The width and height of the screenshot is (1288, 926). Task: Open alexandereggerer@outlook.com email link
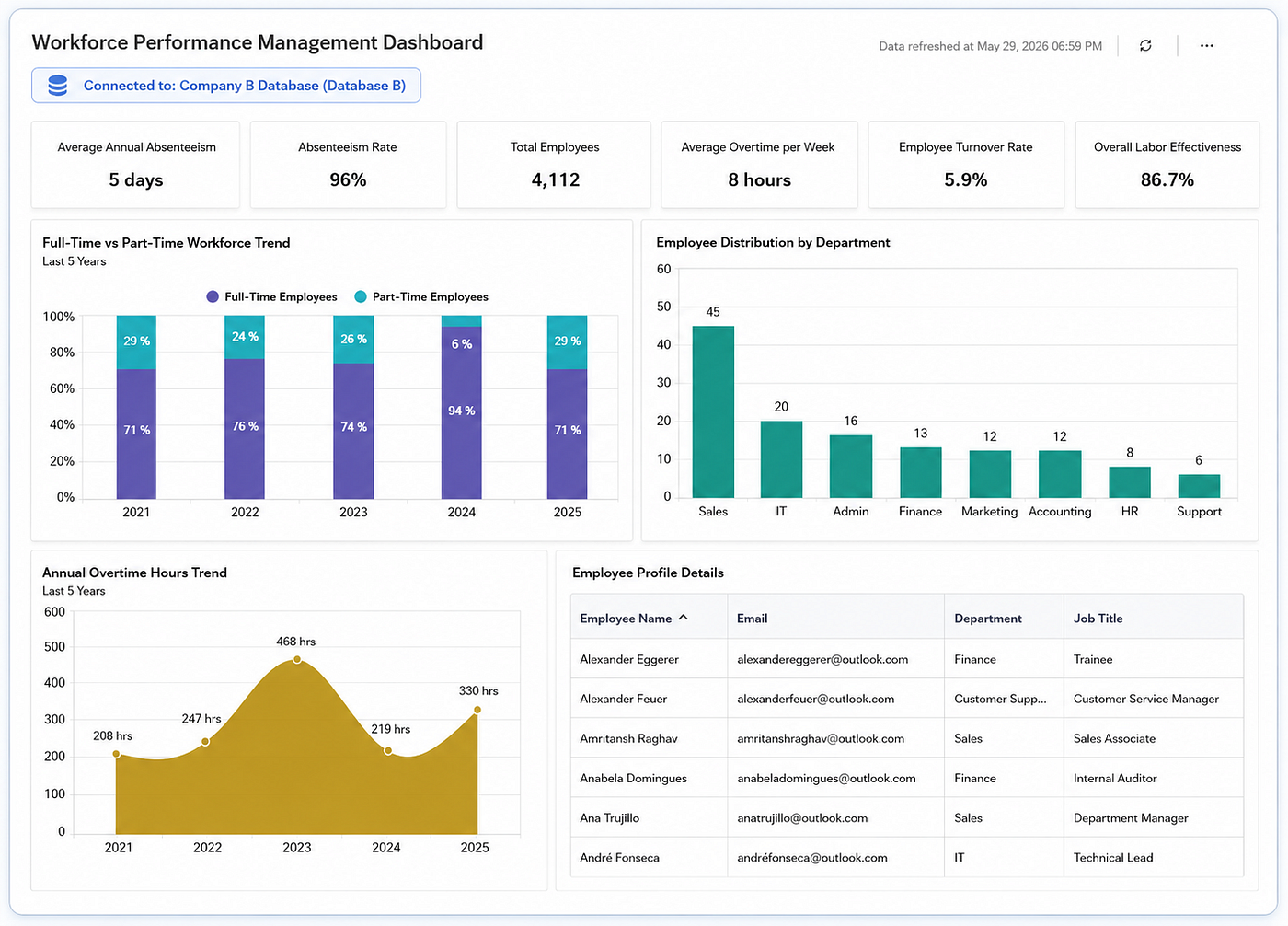(x=822, y=659)
